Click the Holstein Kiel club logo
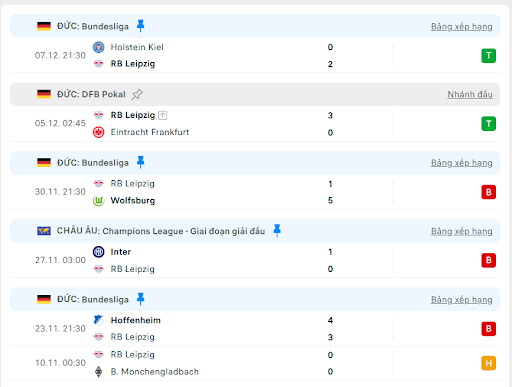 pos(98,47)
